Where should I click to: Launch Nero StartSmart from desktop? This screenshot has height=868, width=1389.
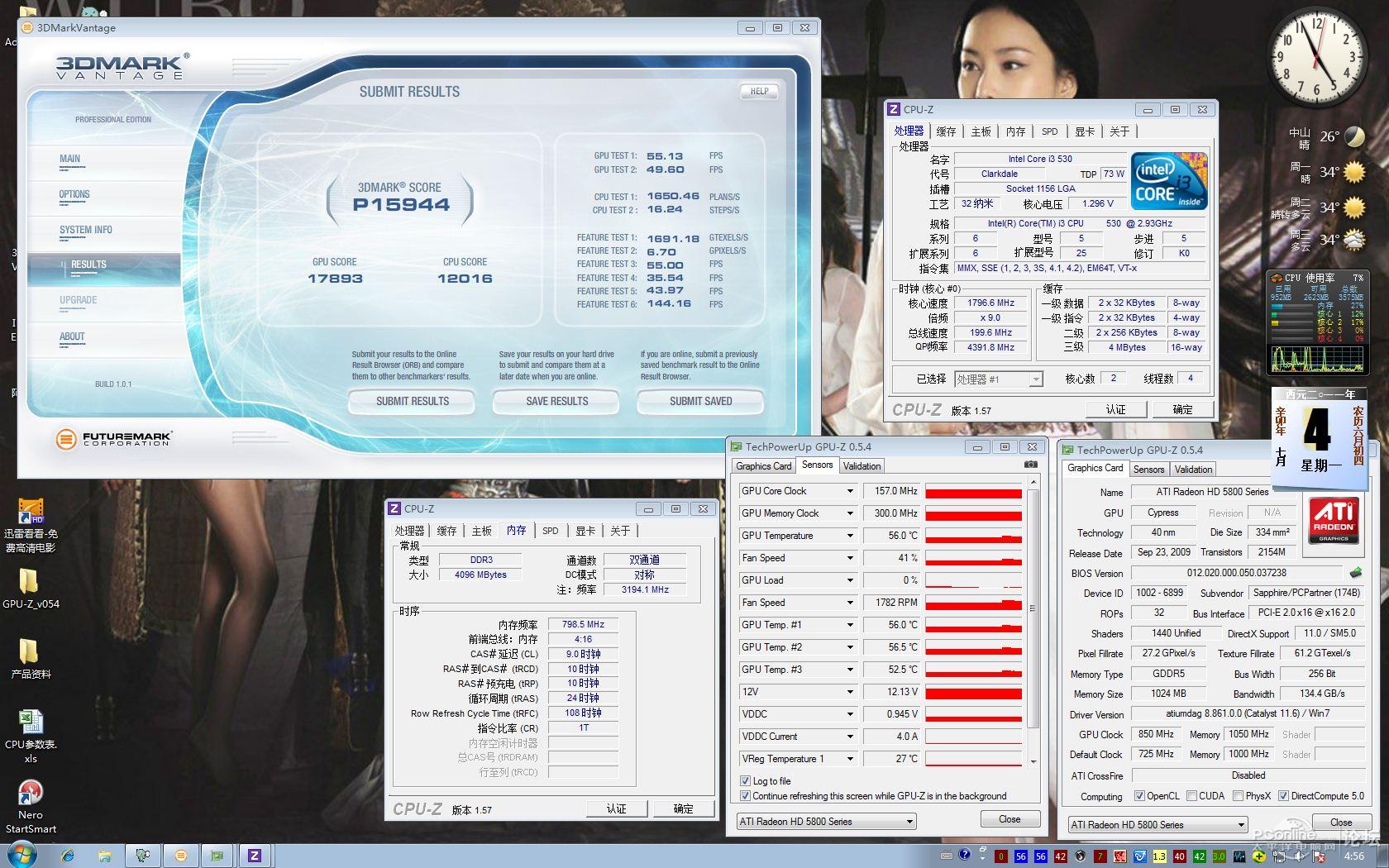(x=31, y=807)
